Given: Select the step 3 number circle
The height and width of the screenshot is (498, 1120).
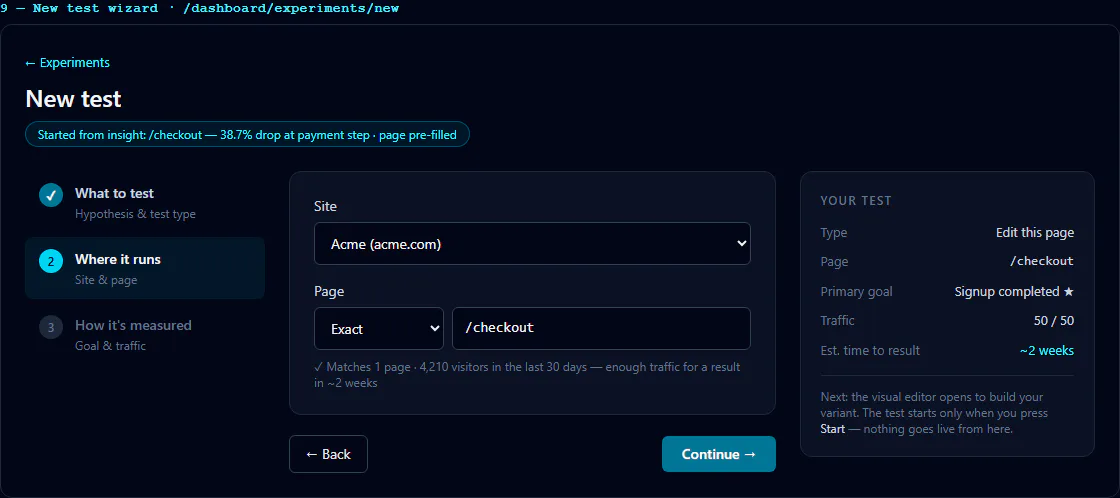Looking at the screenshot, I should click(x=51, y=327).
